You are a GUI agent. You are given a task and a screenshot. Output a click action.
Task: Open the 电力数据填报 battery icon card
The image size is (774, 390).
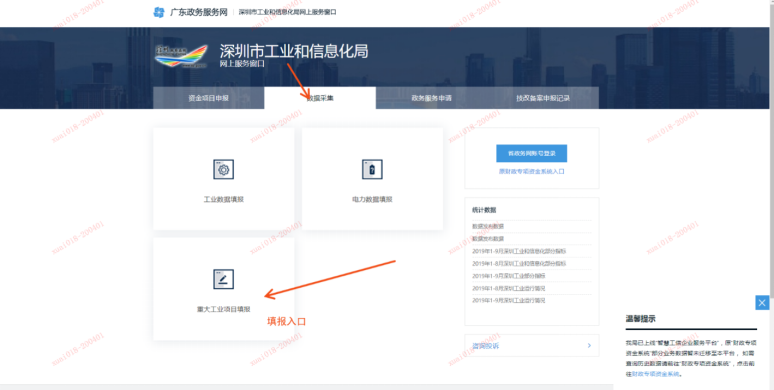point(372,179)
